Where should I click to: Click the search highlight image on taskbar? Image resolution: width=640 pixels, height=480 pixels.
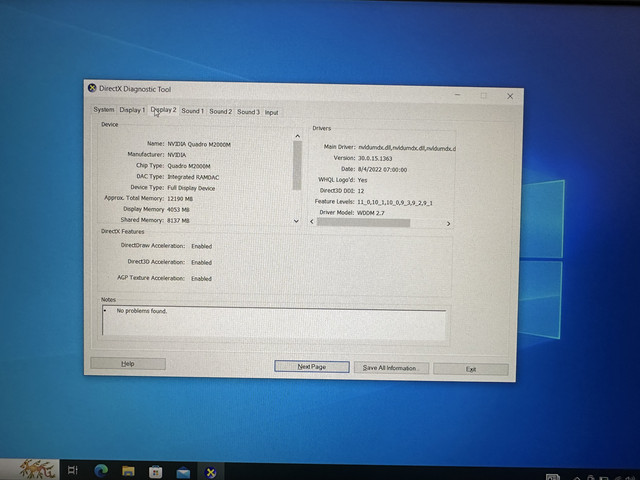click(x=36, y=469)
